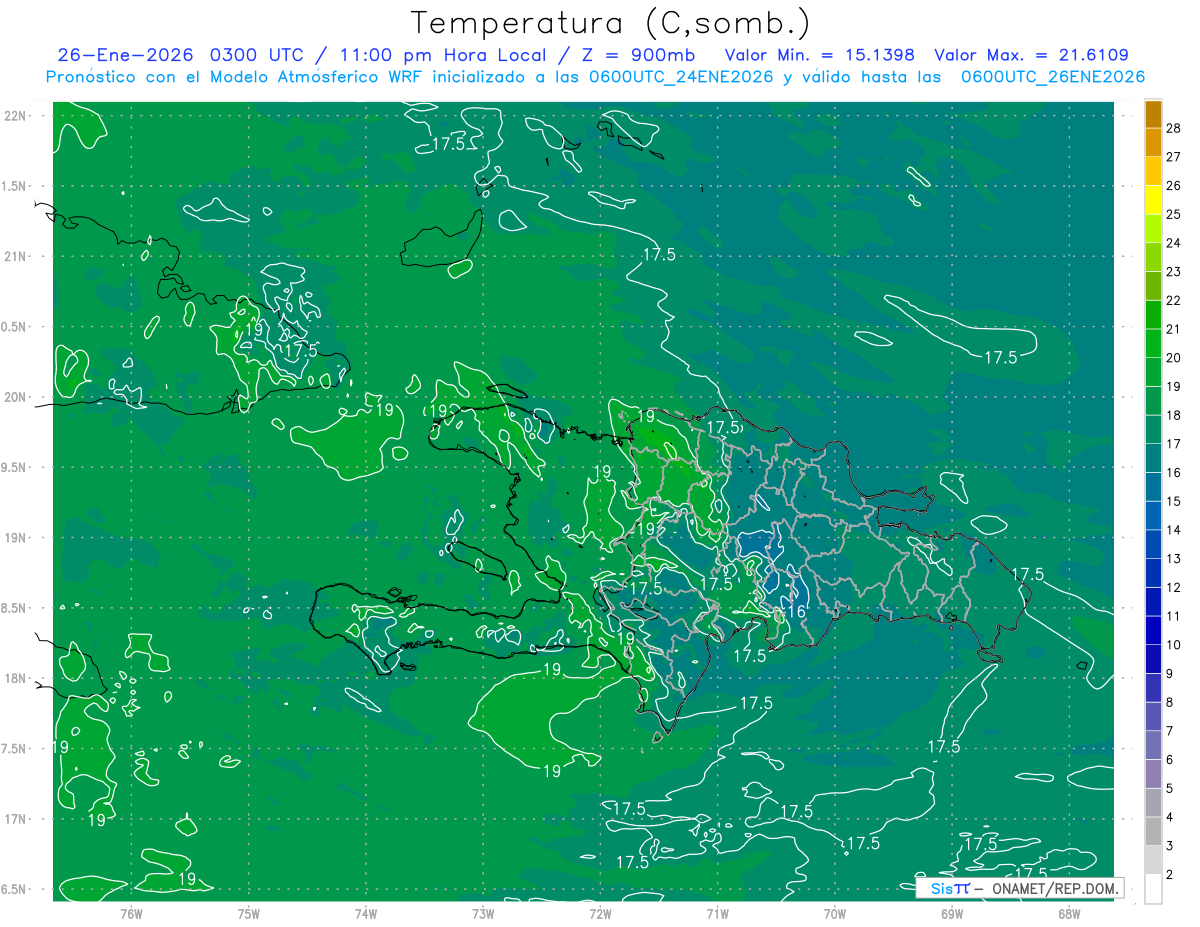Click the '68W' longitude axis label

tap(1069, 913)
